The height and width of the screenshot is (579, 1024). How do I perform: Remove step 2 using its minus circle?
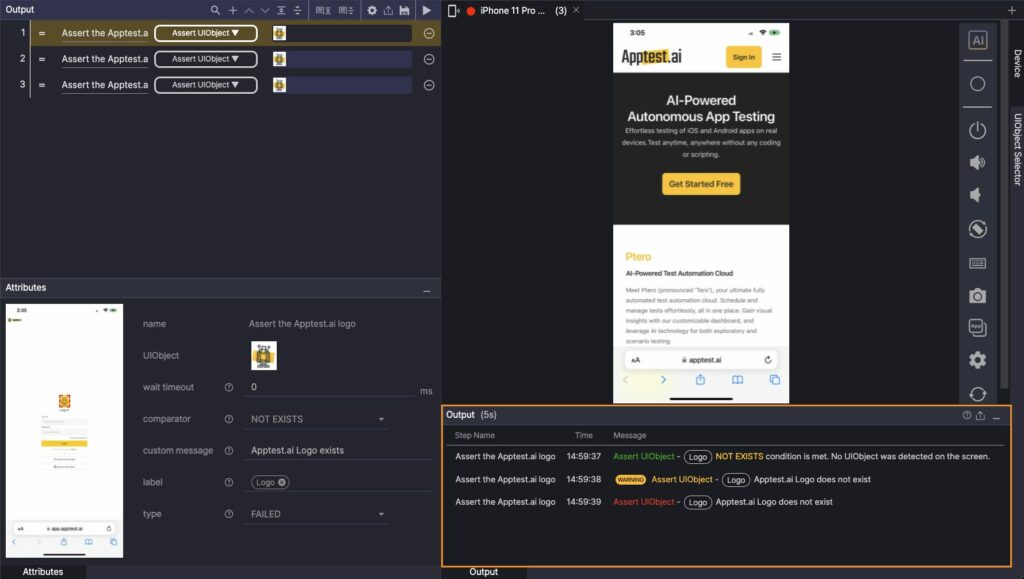pos(429,59)
